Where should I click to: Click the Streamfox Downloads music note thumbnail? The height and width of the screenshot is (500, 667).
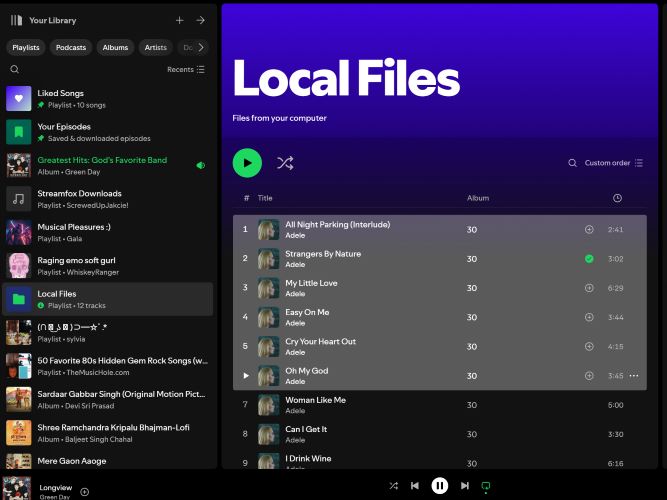coord(19,199)
